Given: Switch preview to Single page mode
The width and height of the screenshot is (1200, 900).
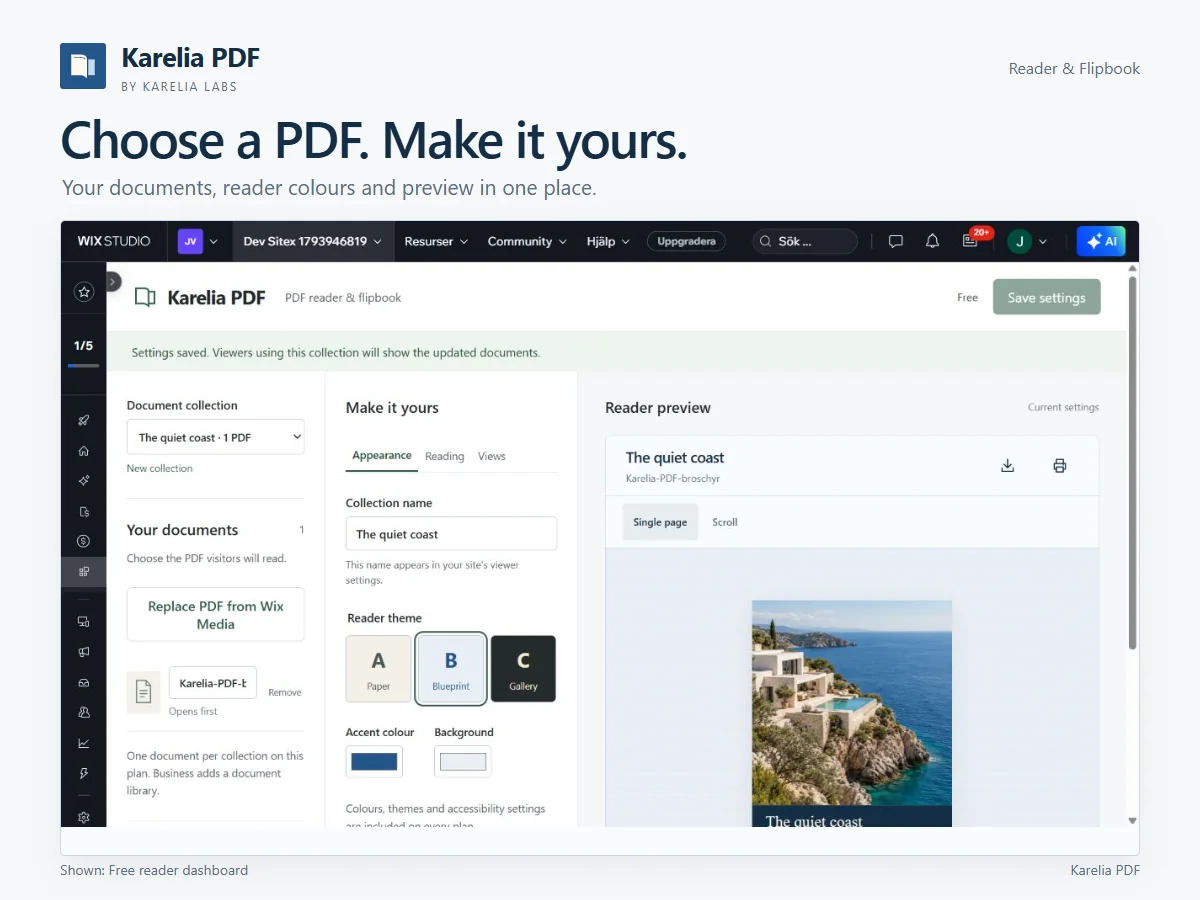Looking at the screenshot, I should (x=660, y=522).
